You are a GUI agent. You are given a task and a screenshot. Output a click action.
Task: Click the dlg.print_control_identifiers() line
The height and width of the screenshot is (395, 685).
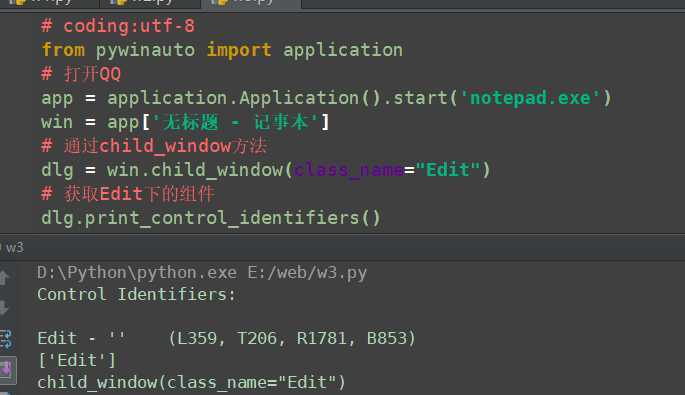(211, 218)
